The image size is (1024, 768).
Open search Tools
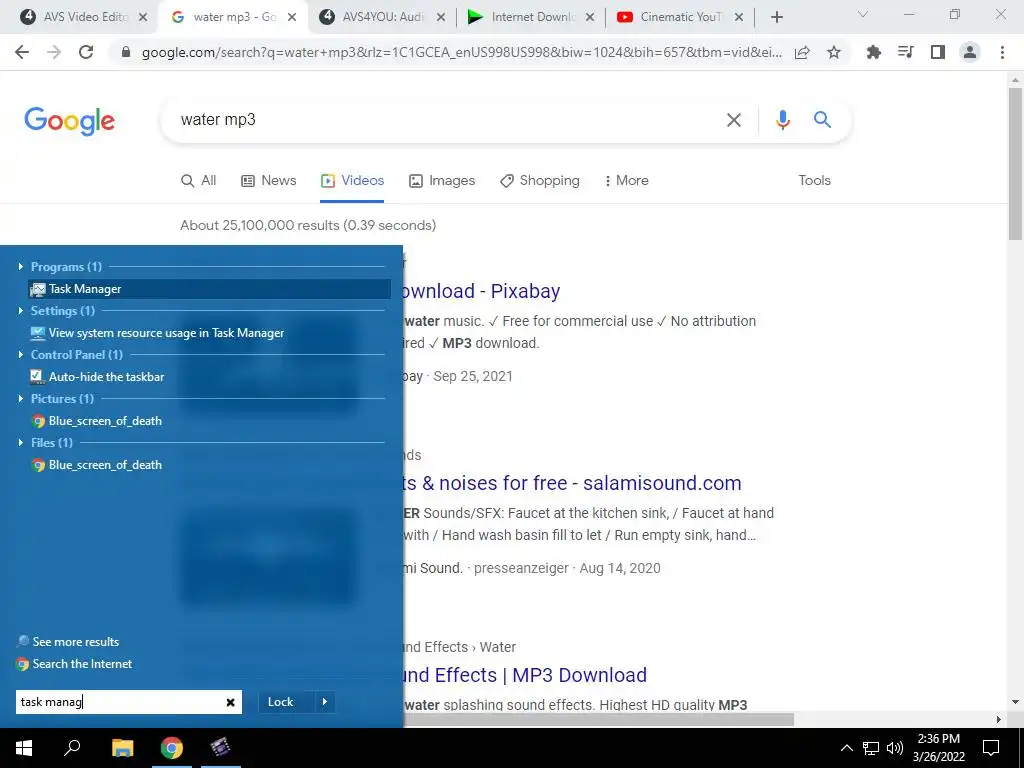tap(814, 180)
